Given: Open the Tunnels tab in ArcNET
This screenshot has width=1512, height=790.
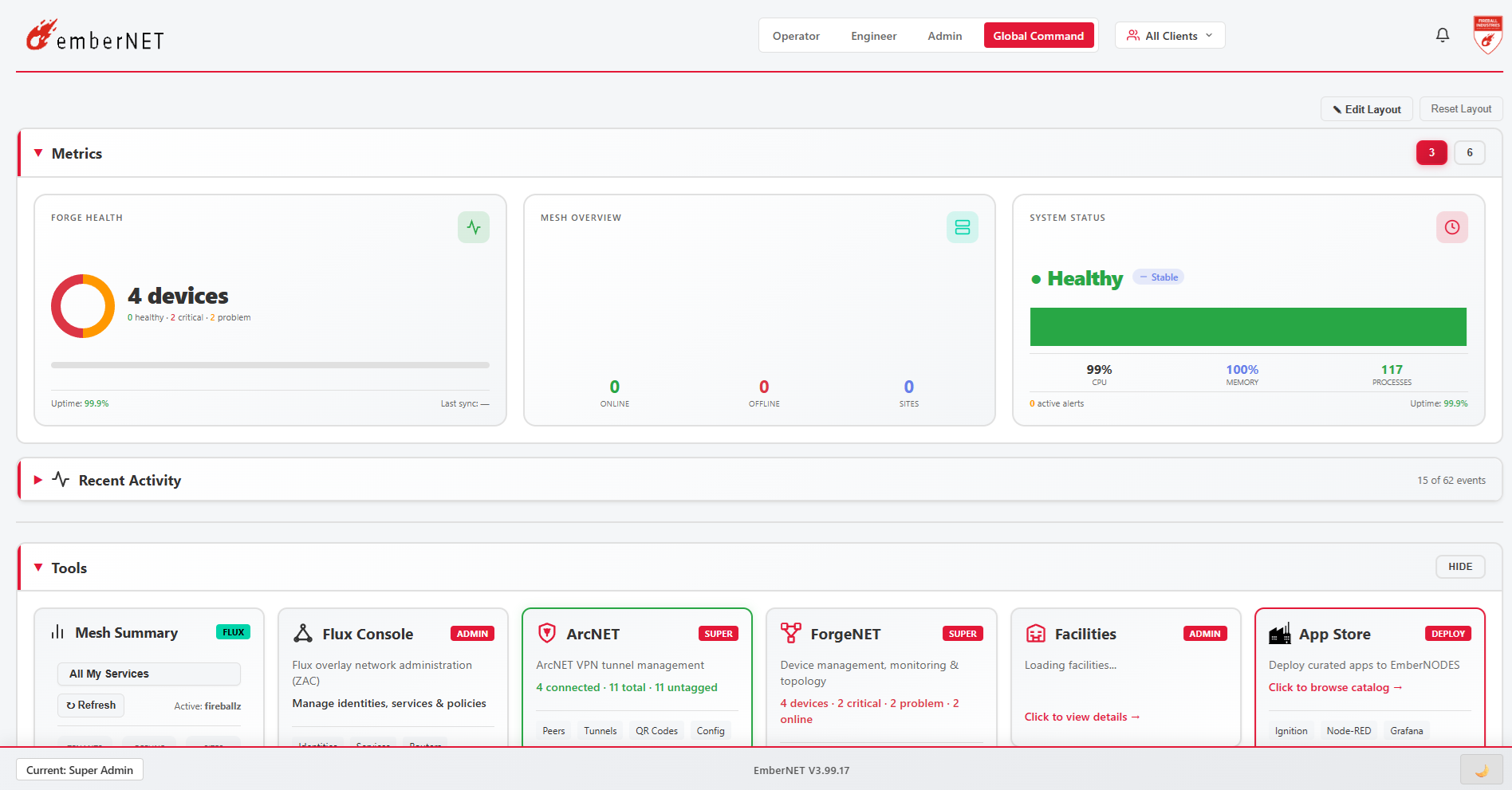Looking at the screenshot, I should pos(600,729).
